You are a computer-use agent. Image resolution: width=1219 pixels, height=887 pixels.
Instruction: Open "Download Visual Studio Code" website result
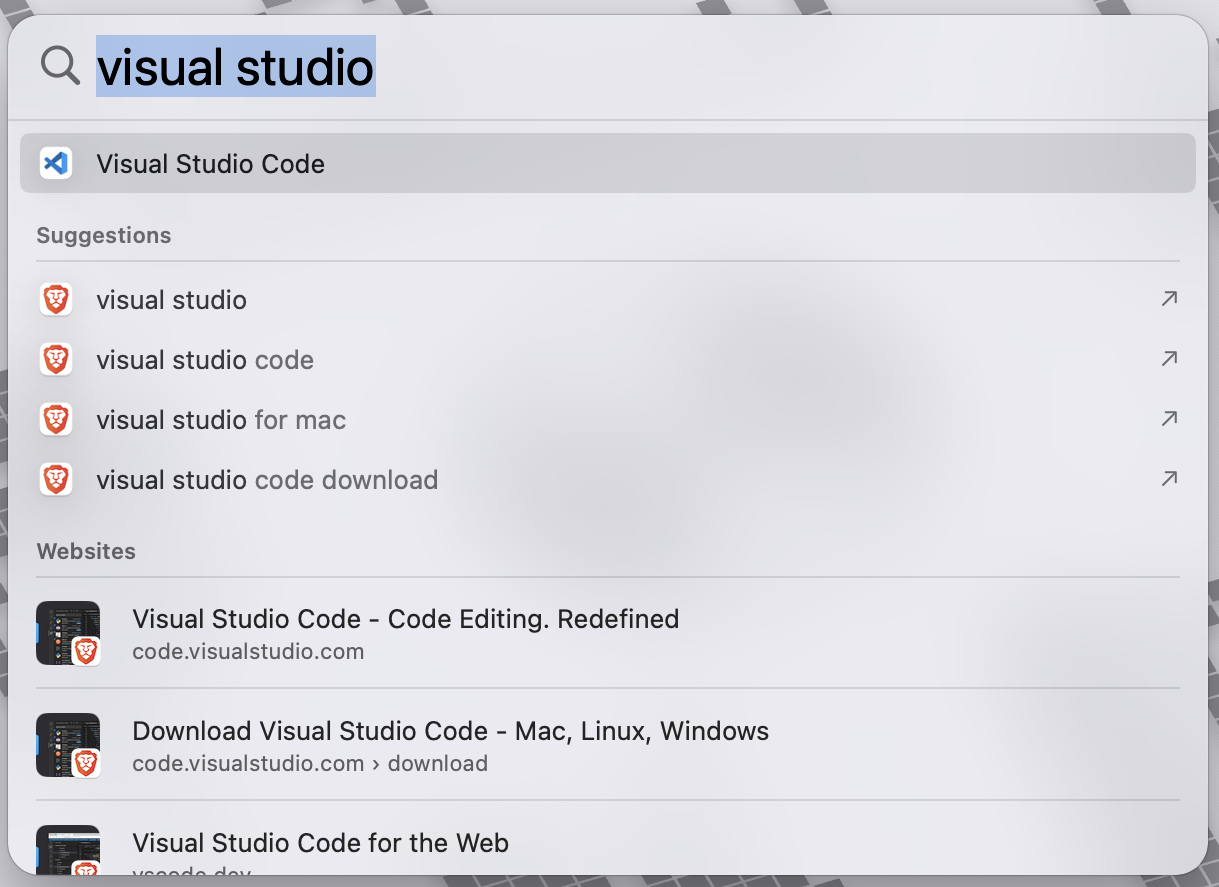(x=608, y=745)
